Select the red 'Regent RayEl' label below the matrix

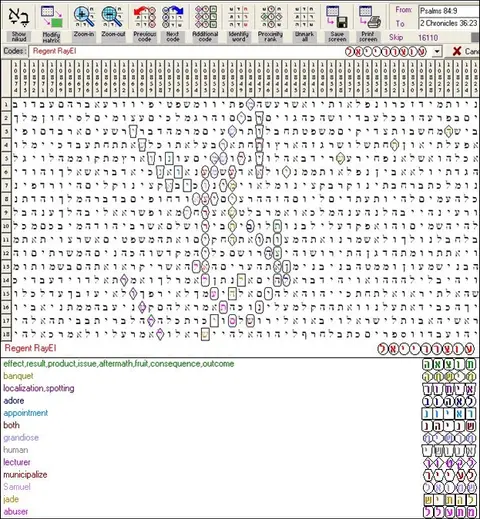pyautogui.click(x=30, y=348)
